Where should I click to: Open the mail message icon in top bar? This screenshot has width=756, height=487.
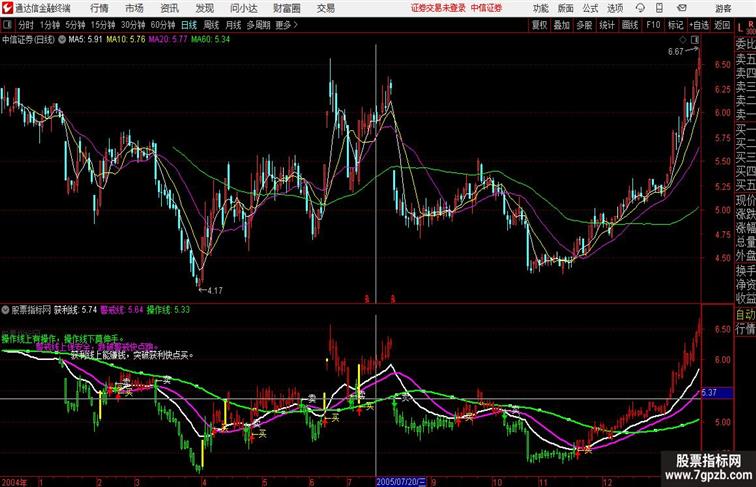tap(682, 8)
